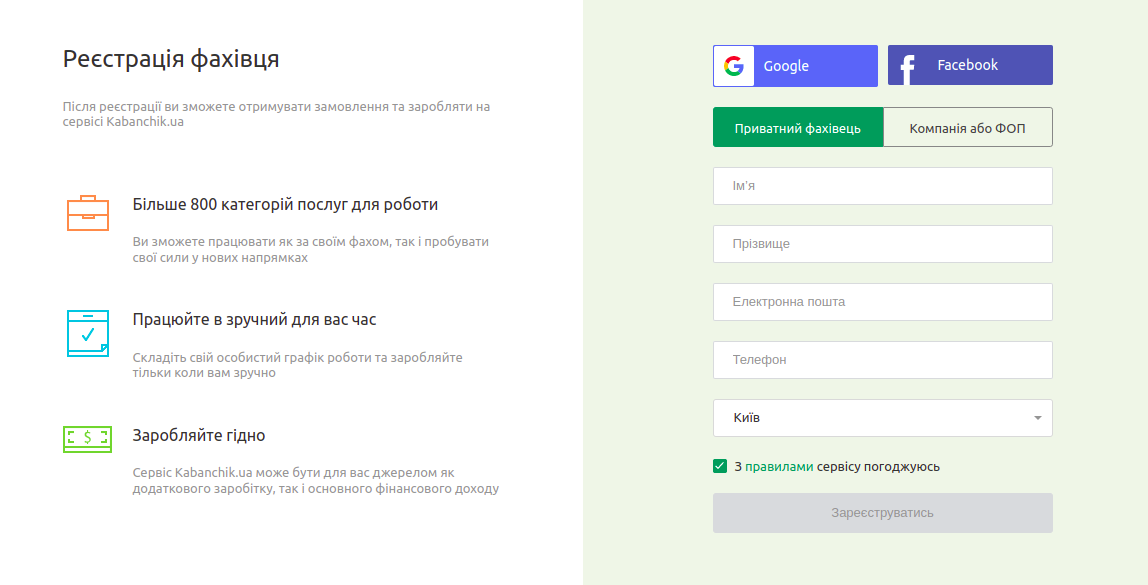Viewport: 1148px width, 585px height.
Task: Click the Заробляйте гідно heading
Action: coord(199,436)
